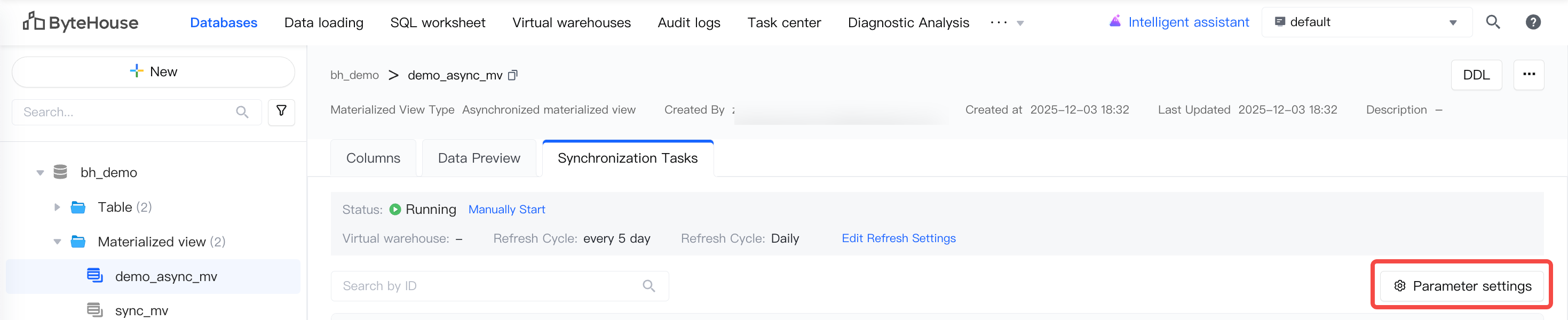Open the three-dot more actions button

[x=1529, y=75]
